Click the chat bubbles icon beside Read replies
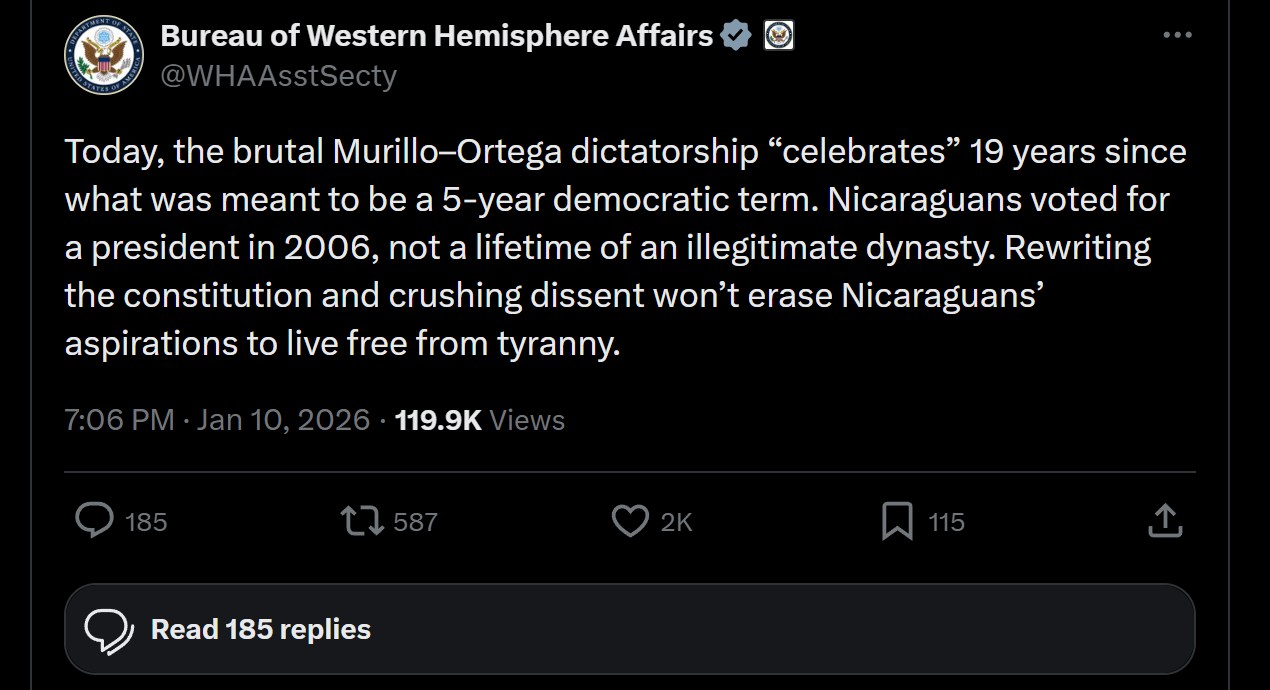1270x690 pixels. (109, 629)
